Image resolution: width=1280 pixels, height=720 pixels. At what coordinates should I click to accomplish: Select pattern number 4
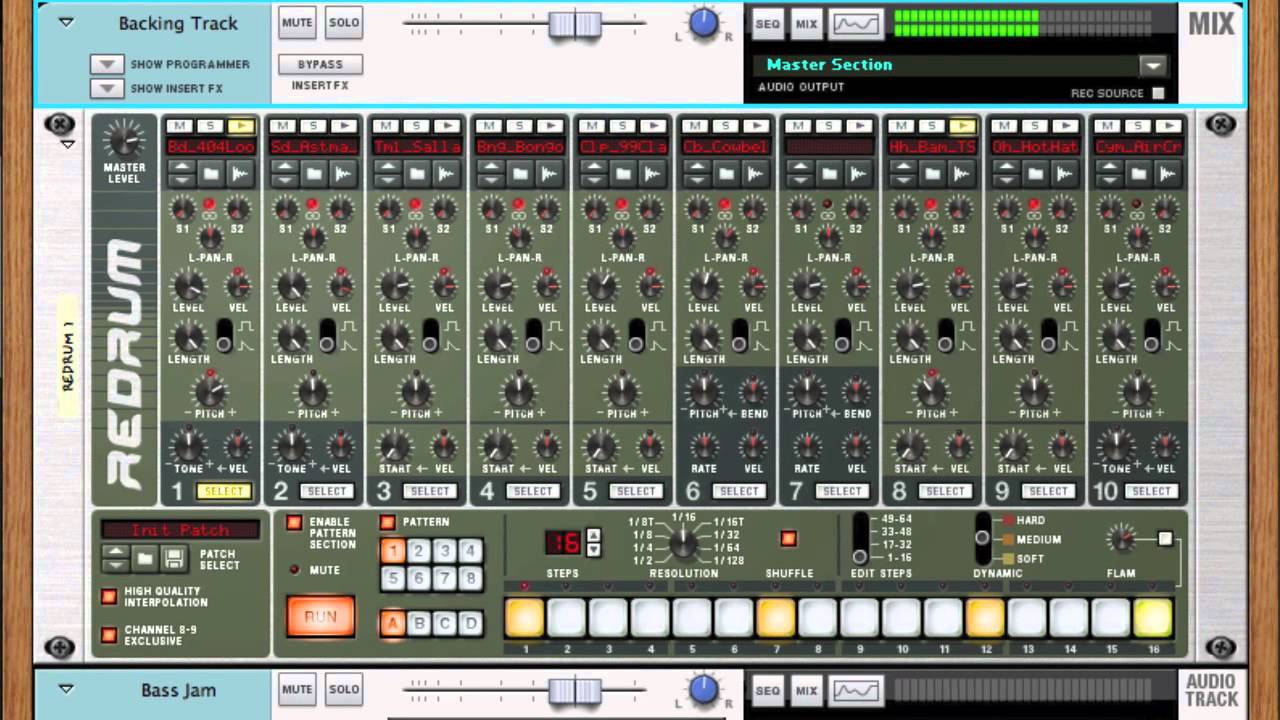[469, 551]
